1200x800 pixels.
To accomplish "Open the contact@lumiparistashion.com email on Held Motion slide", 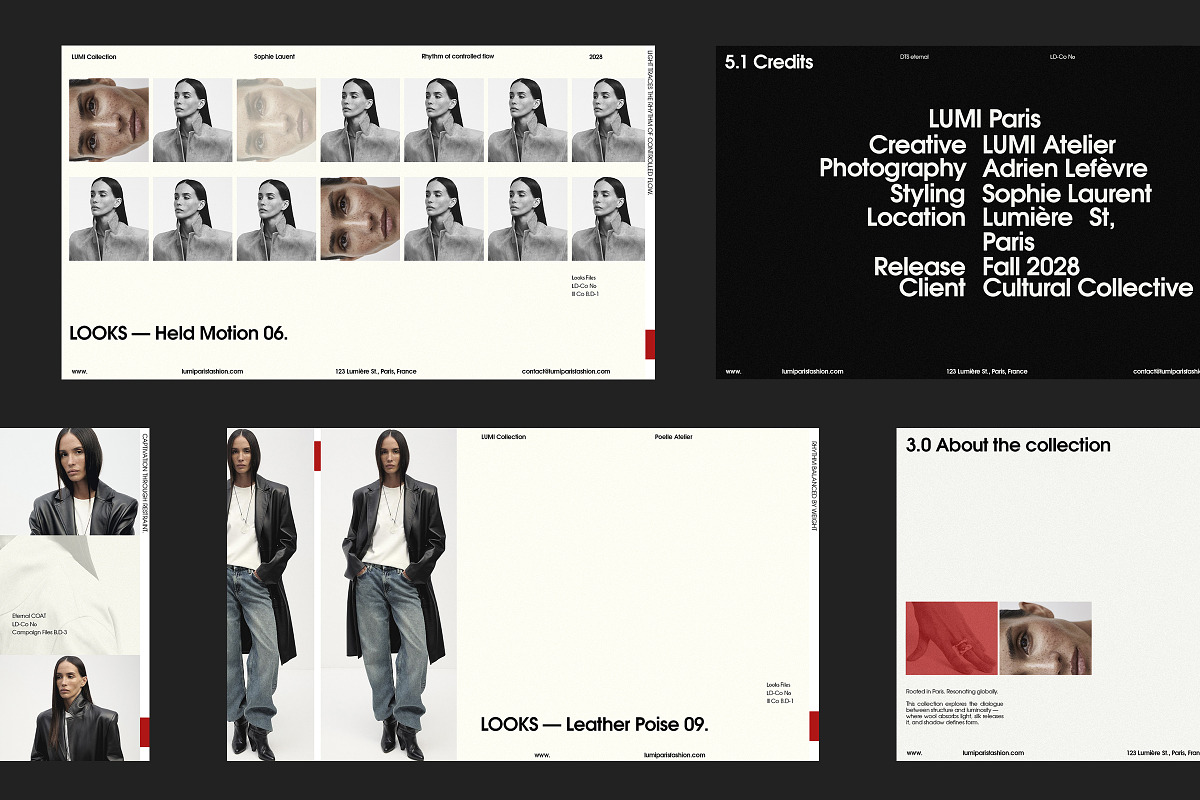I will click(566, 371).
